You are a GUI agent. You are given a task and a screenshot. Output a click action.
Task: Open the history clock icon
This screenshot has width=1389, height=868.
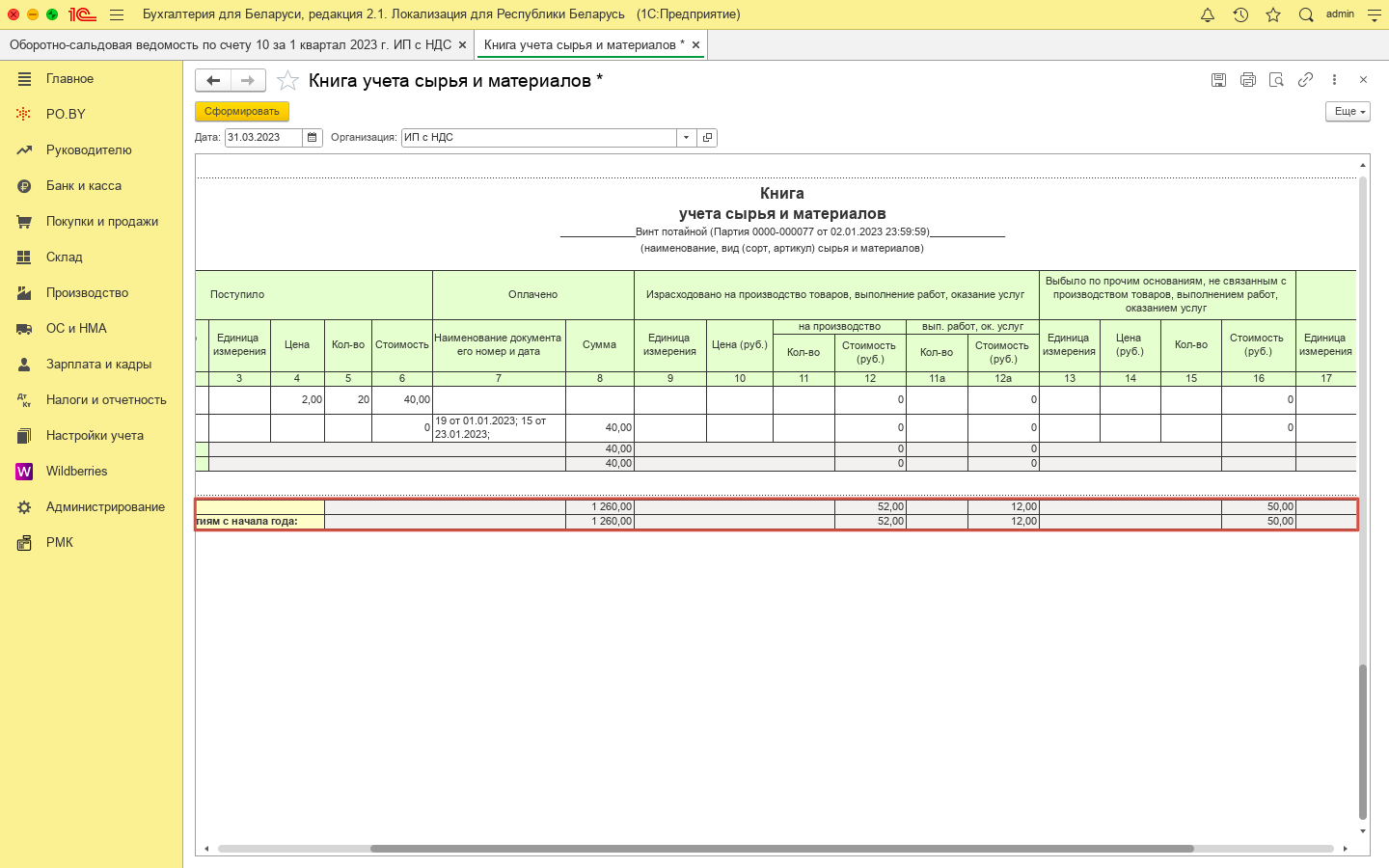point(1240,14)
